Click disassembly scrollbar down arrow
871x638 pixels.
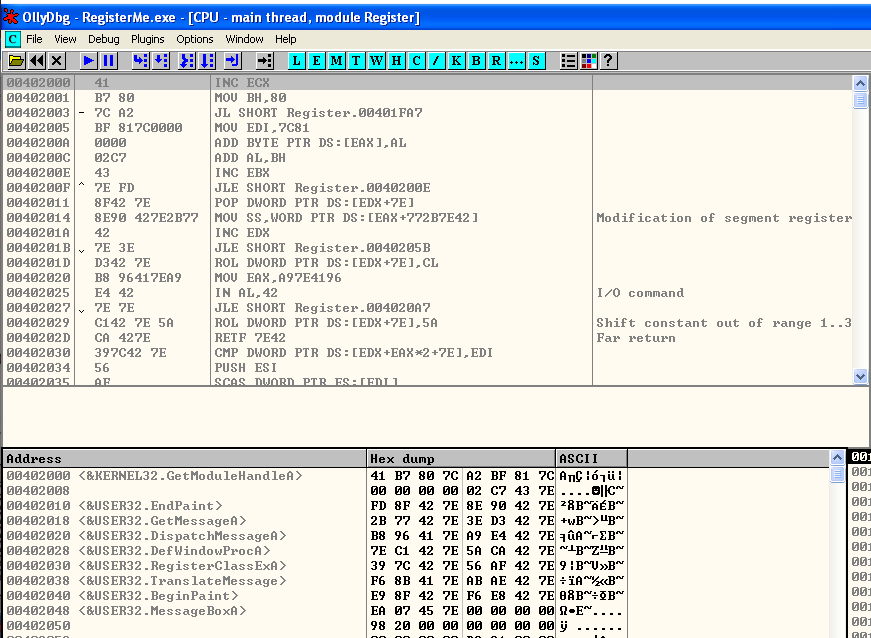point(860,376)
